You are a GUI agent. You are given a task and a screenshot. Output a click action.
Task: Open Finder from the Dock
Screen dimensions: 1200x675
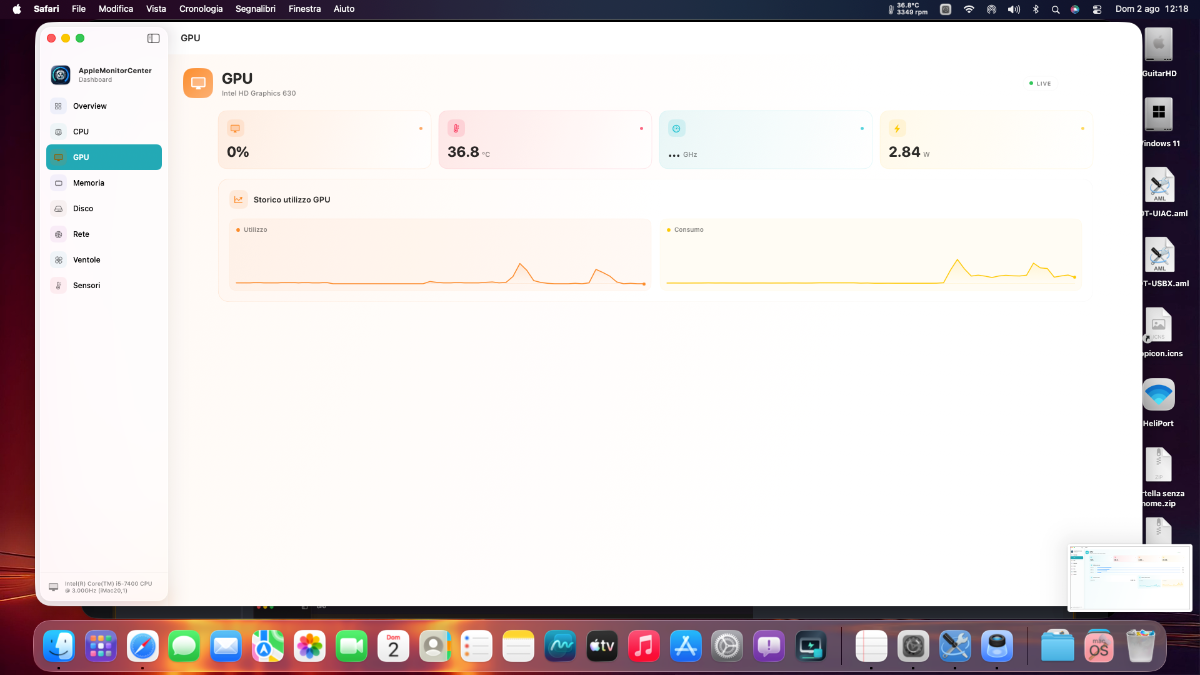[59, 646]
